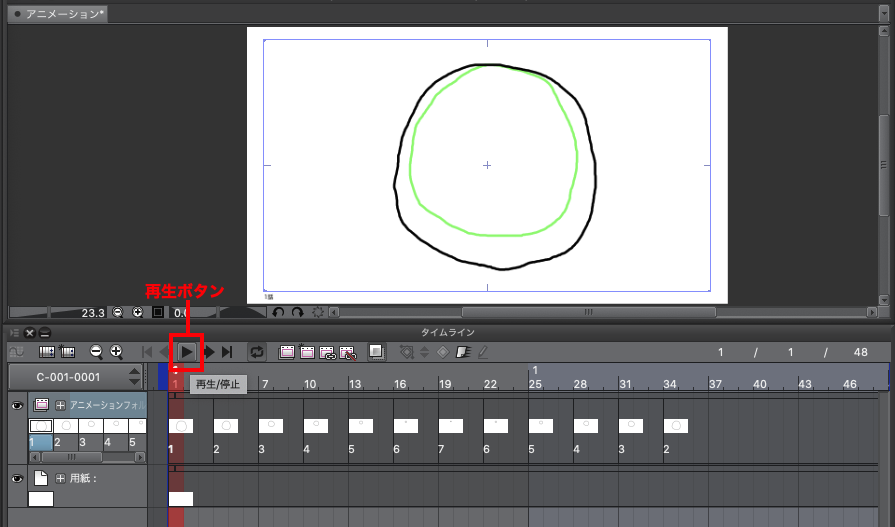Click the delete keyframe diamond icon
The image size is (895, 527).
(443, 352)
